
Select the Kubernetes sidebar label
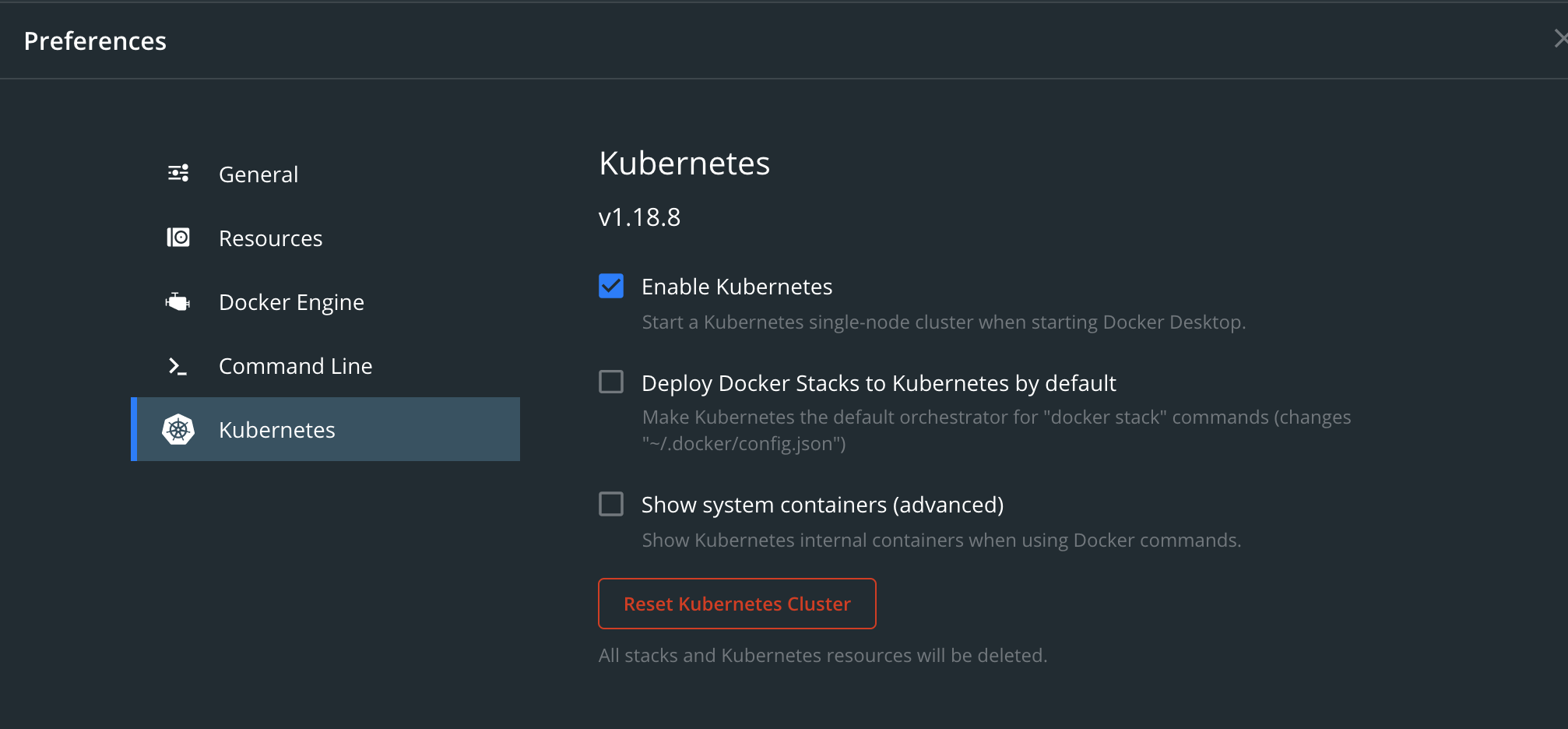(x=276, y=430)
